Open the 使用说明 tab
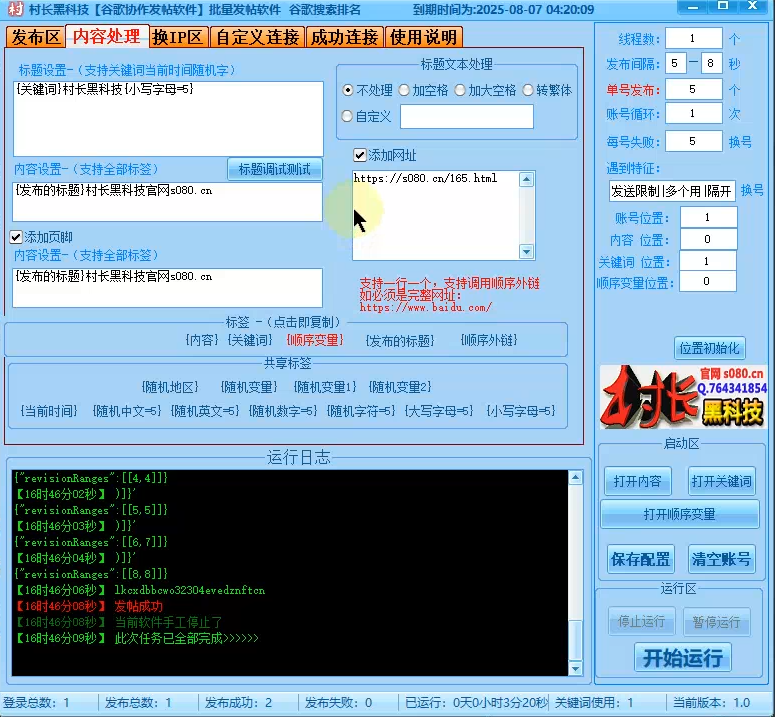775x717 pixels. coord(424,37)
